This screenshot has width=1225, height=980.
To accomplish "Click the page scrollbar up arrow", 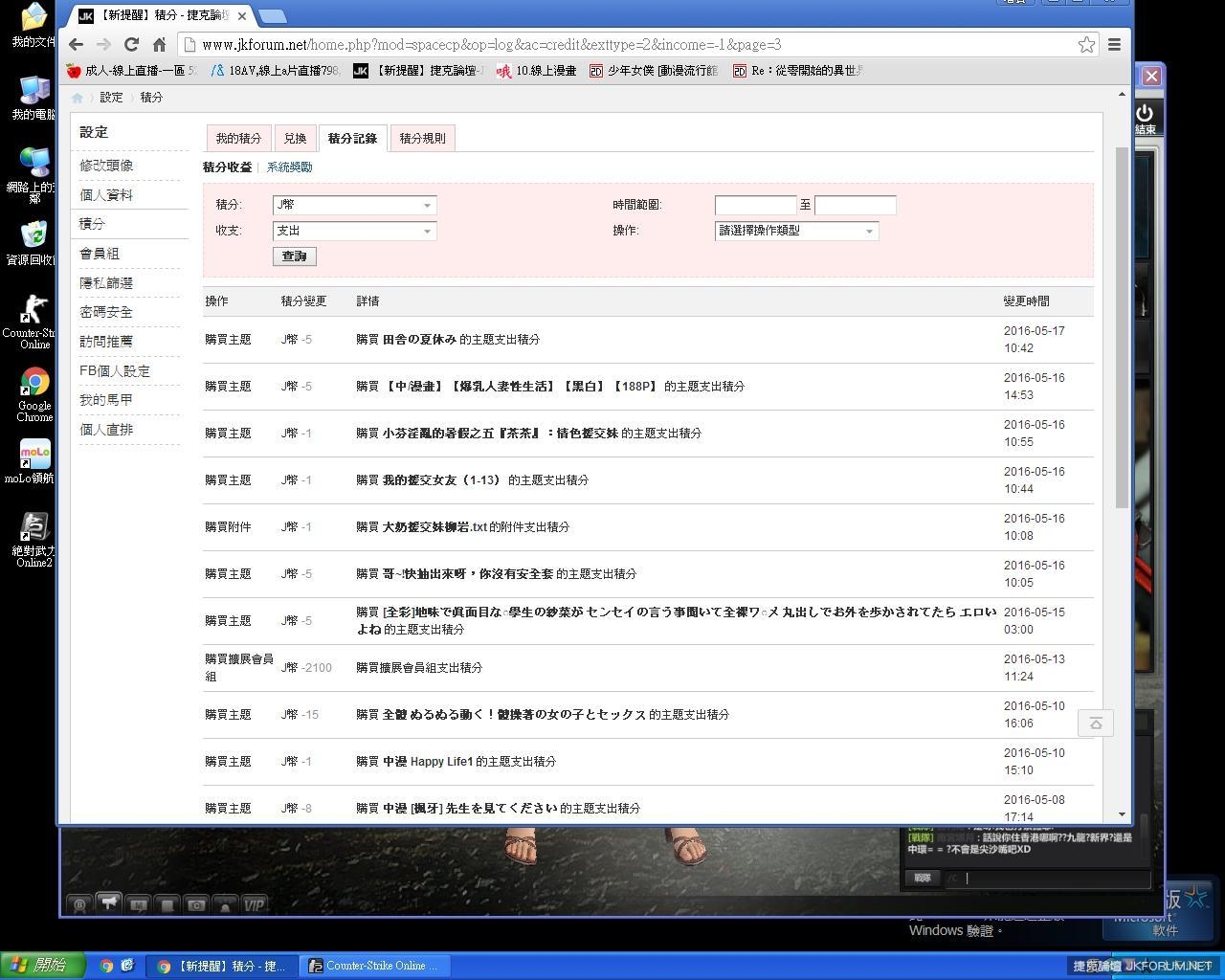I will [1123, 94].
